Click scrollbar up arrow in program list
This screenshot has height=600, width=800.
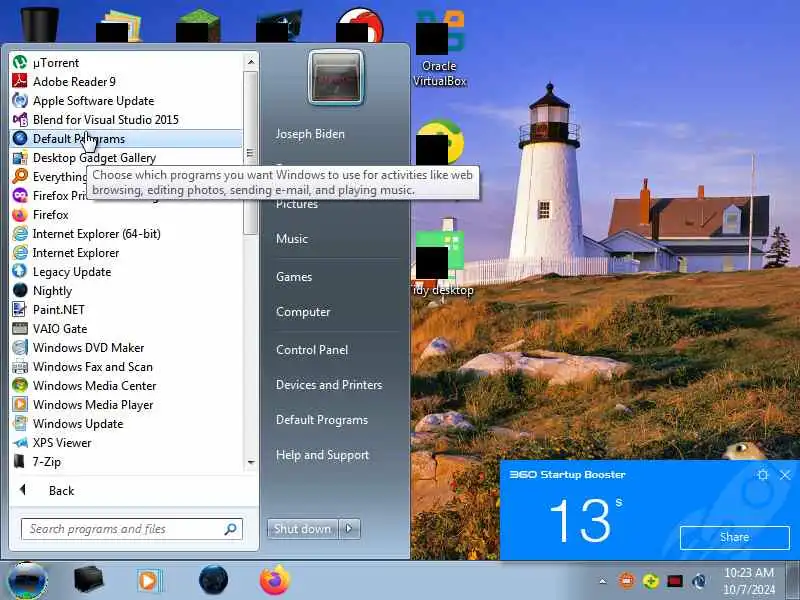pyautogui.click(x=251, y=62)
